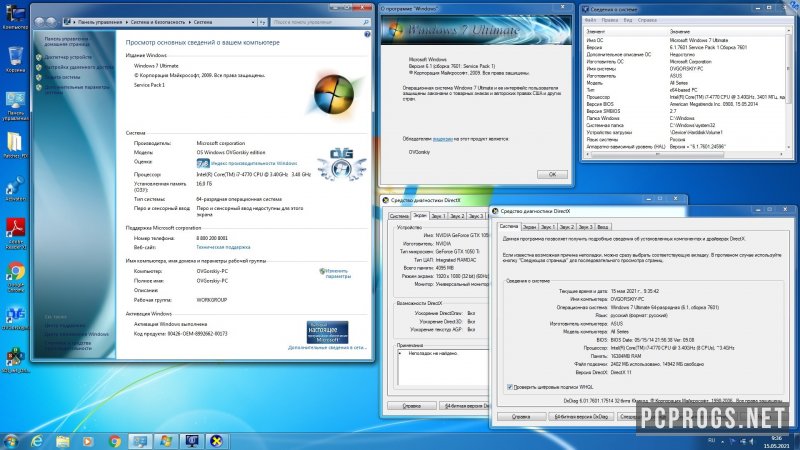800x450 pixels.
Task: Open Вид menu in System Information
Action: click(x=628, y=20)
